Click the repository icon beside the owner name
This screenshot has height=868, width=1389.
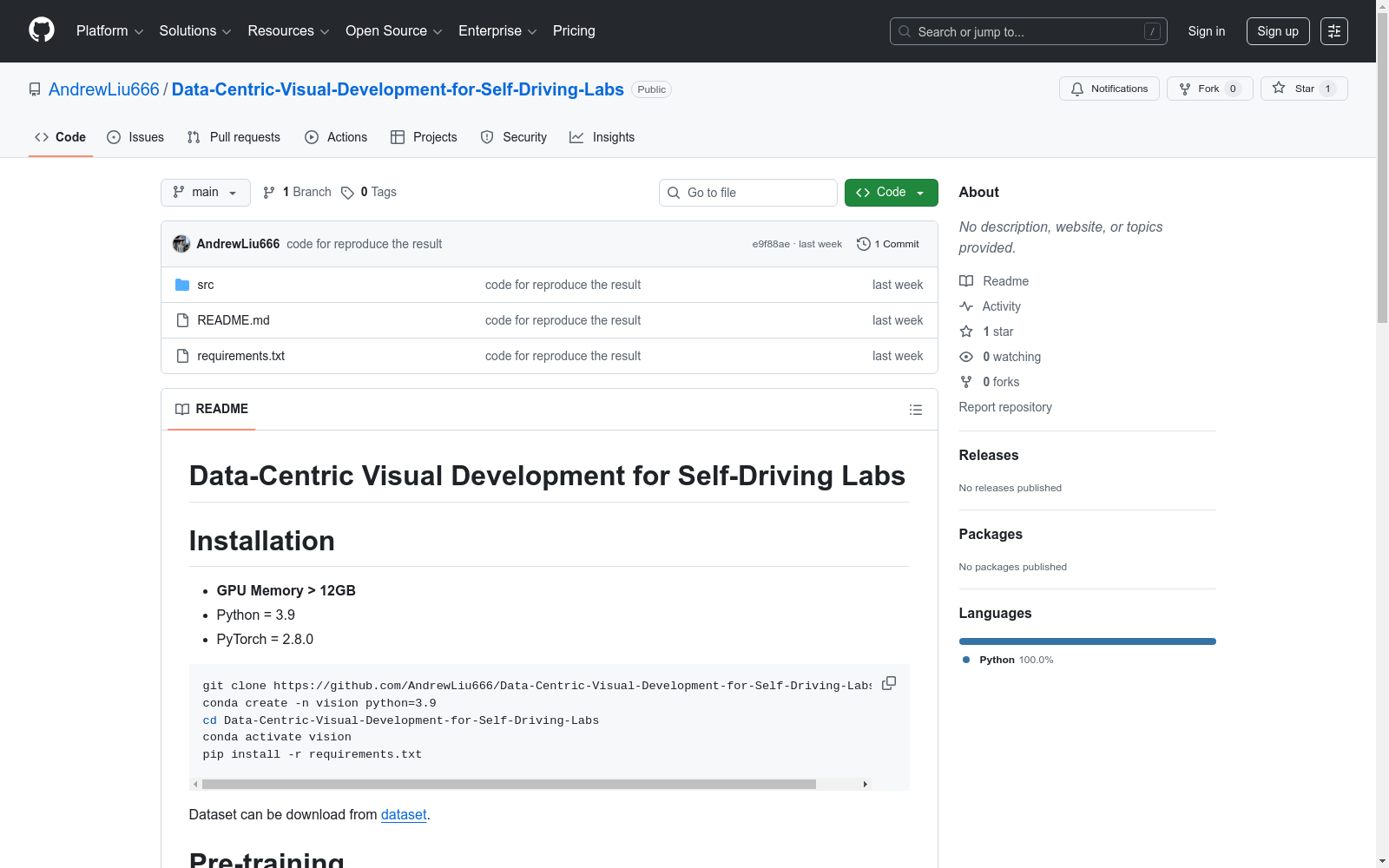tap(35, 89)
